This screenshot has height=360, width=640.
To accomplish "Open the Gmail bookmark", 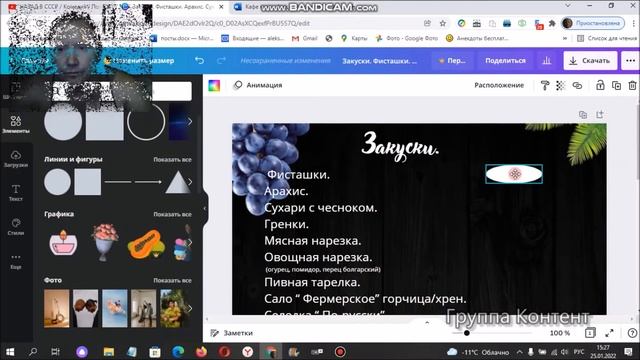I will click(304, 38).
